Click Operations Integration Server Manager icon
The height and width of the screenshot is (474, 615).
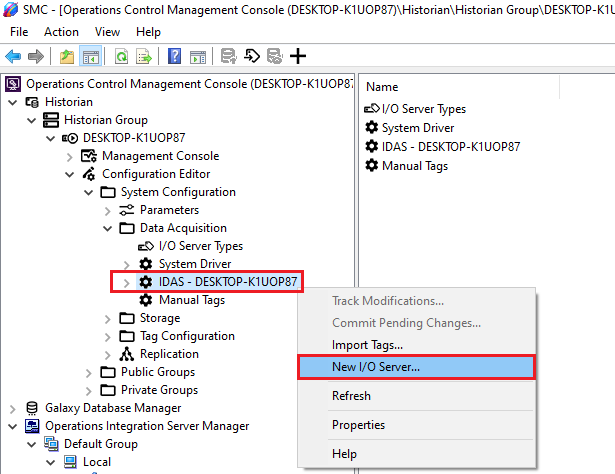tap(32, 426)
